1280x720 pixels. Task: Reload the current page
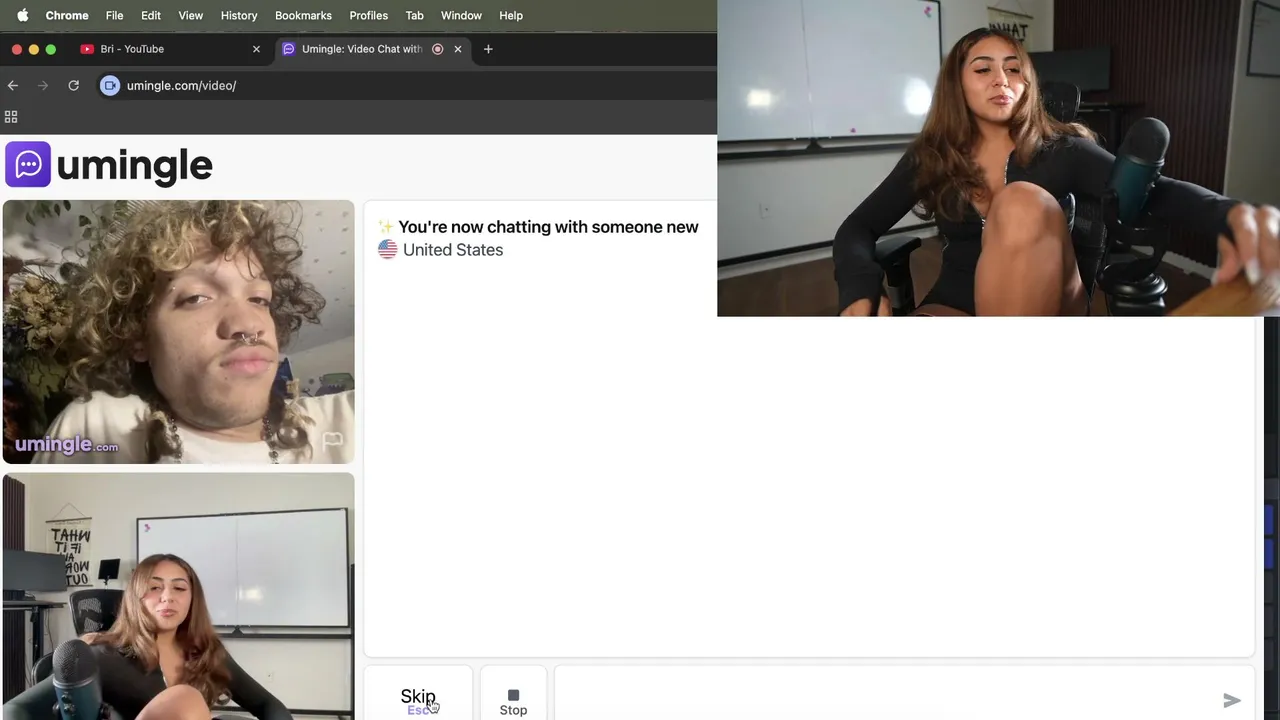coord(73,86)
